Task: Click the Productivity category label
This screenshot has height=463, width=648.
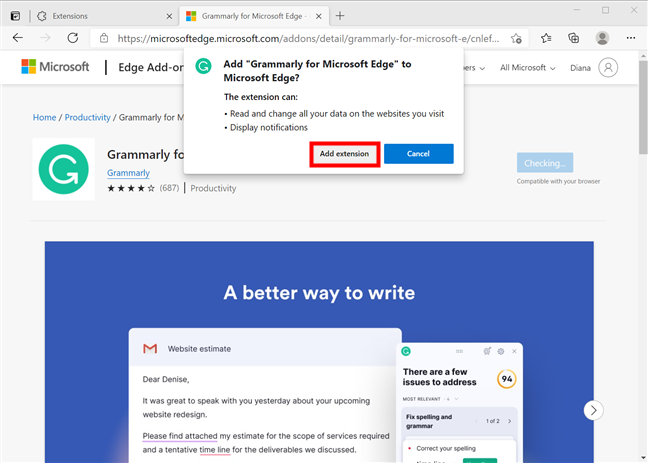Action: (x=213, y=189)
